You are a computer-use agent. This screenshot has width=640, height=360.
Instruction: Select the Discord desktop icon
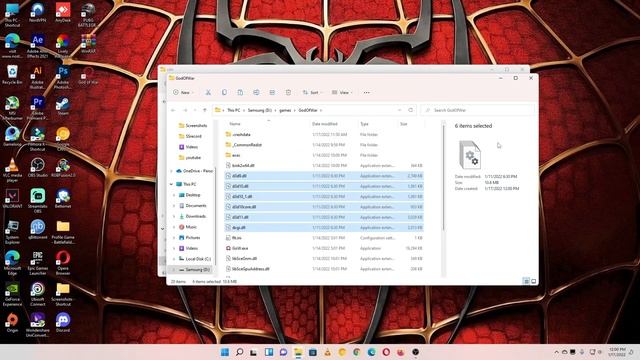[63, 322]
